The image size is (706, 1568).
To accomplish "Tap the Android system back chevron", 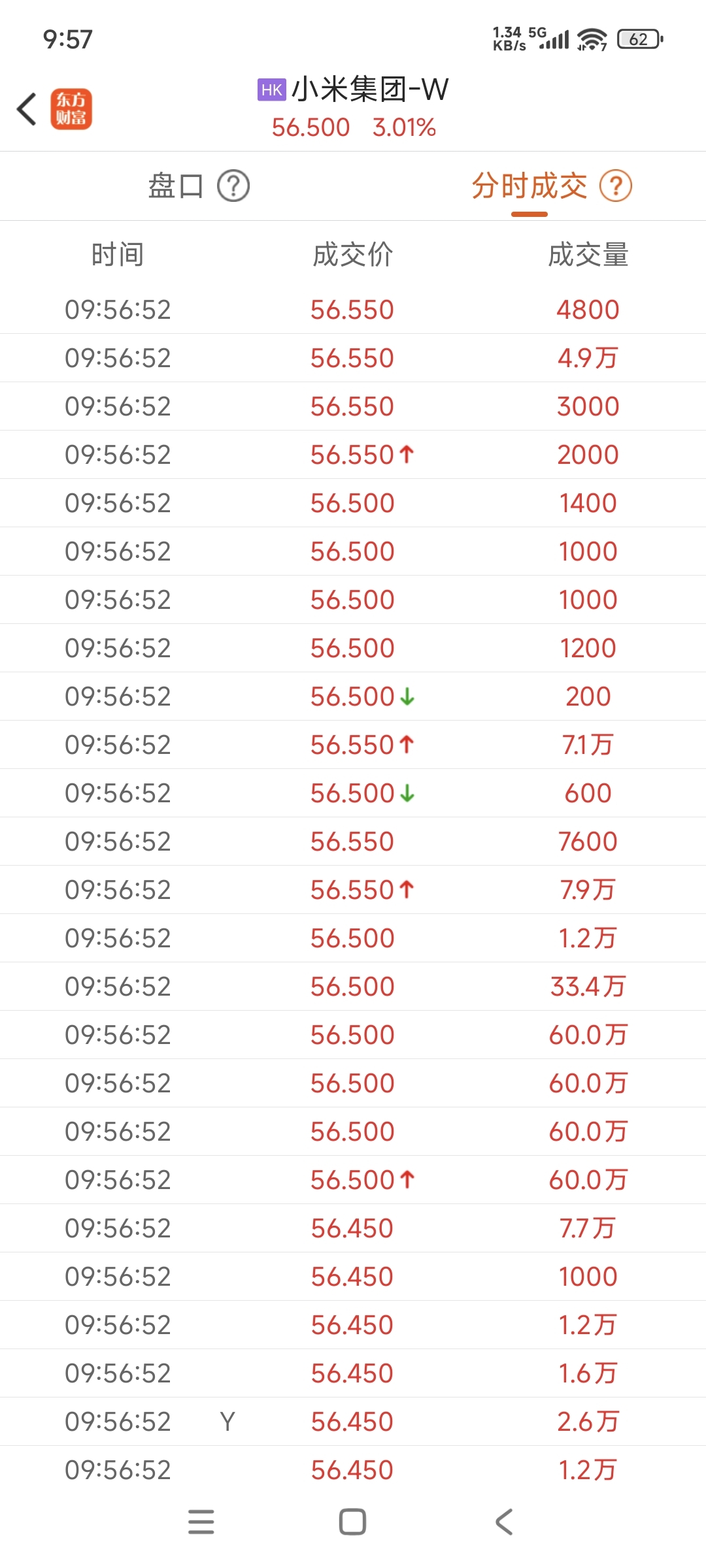I will 504,1522.
